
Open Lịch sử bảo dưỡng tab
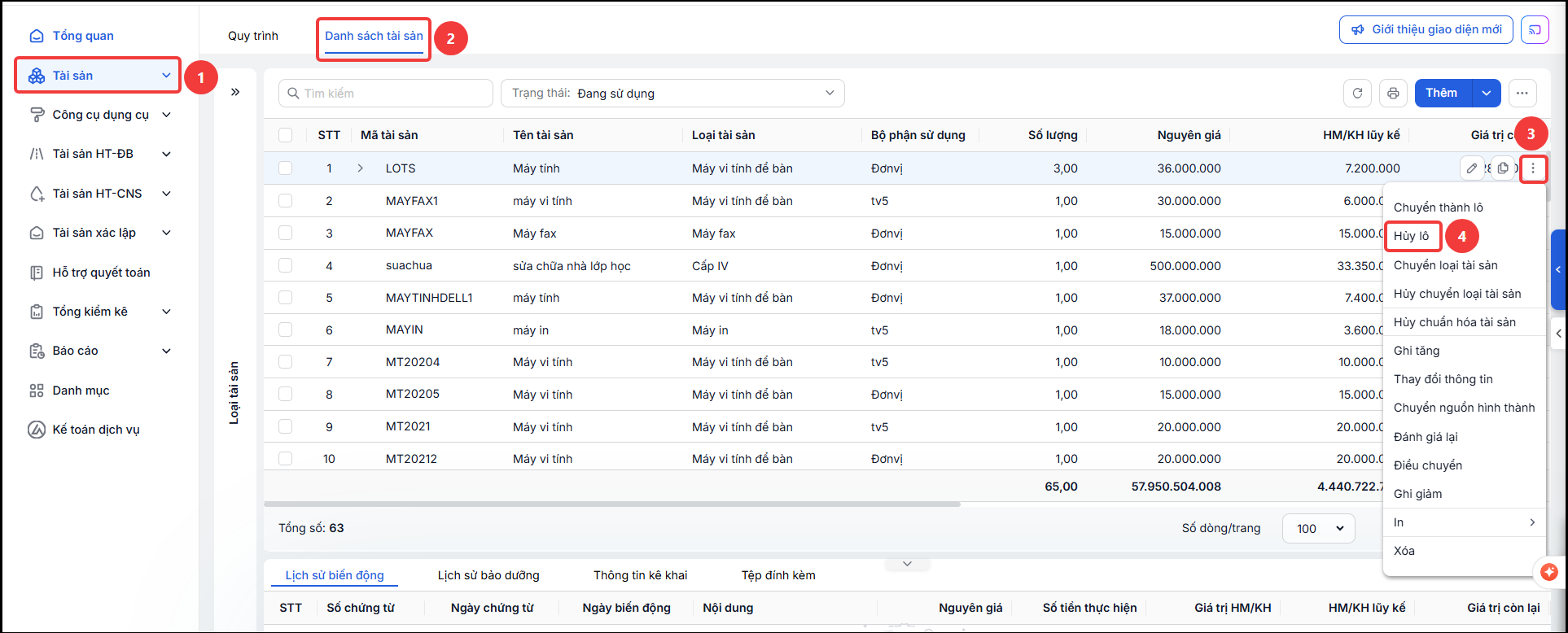coord(488,575)
